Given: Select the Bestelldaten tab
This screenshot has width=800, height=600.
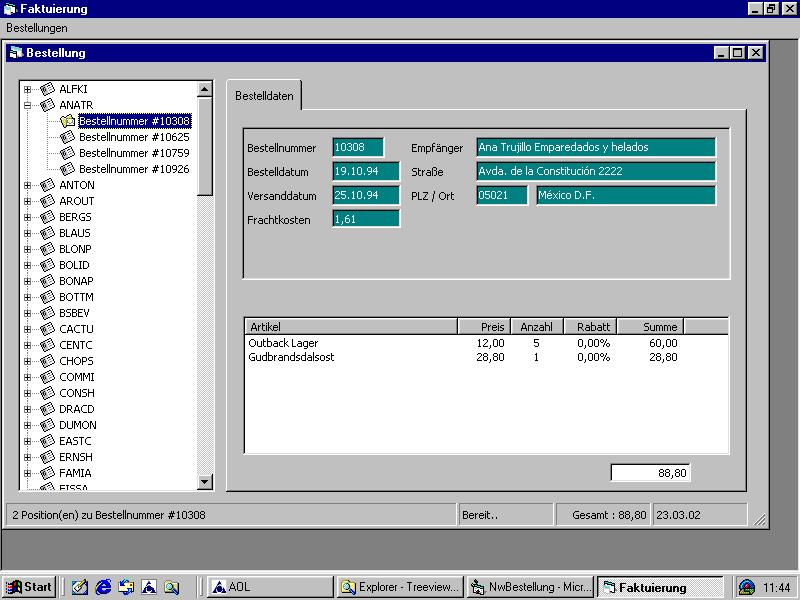Looking at the screenshot, I should click(x=264, y=96).
